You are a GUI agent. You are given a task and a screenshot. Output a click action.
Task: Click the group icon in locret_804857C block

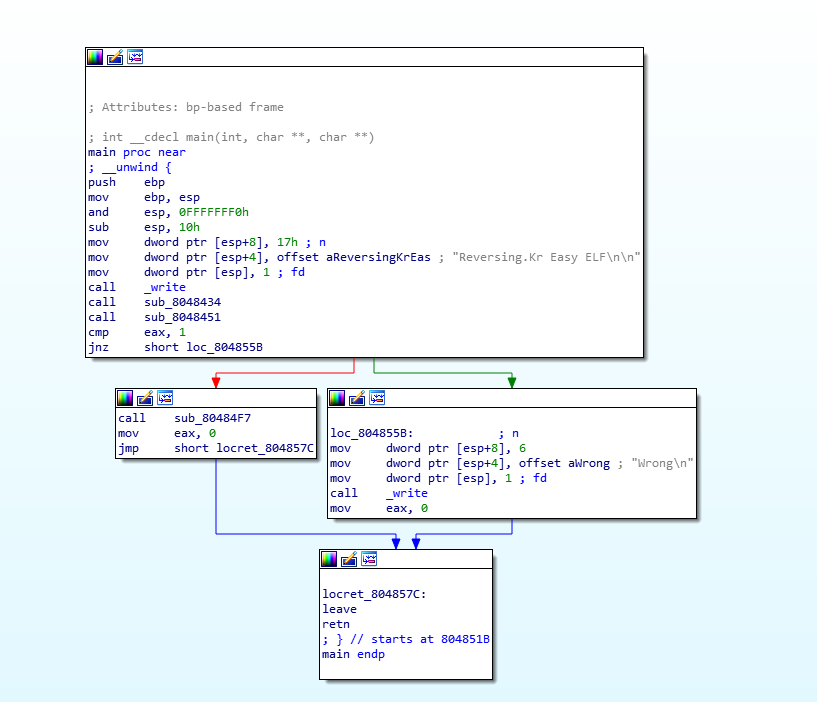tap(369, 559)
